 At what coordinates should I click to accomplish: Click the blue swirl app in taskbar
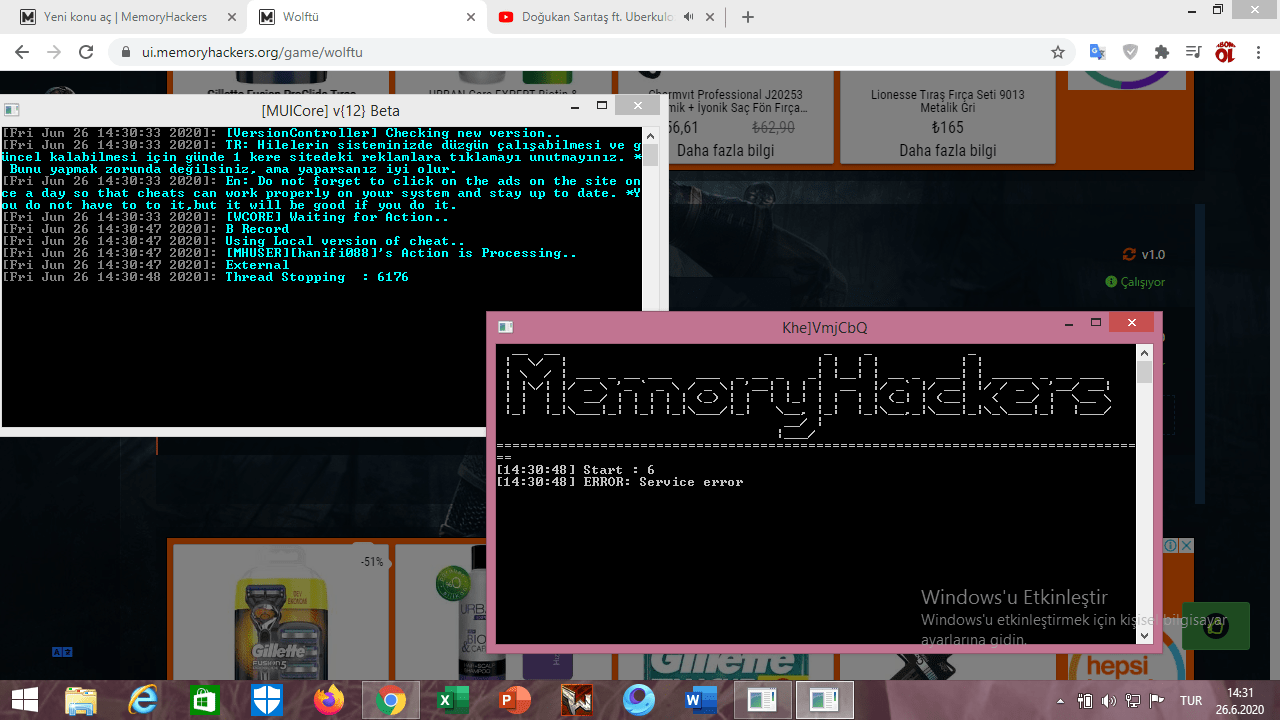(638, 700)
